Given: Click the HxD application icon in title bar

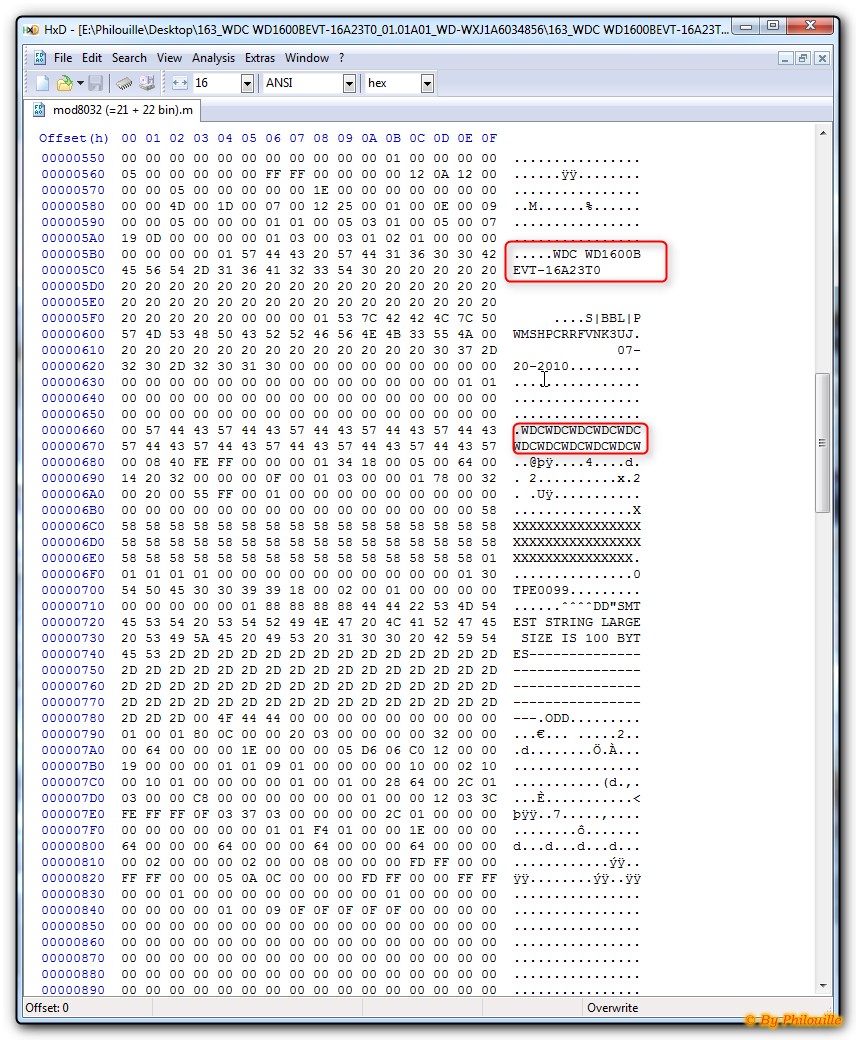Looking at the screenshot, I should [x=31, y=30].
